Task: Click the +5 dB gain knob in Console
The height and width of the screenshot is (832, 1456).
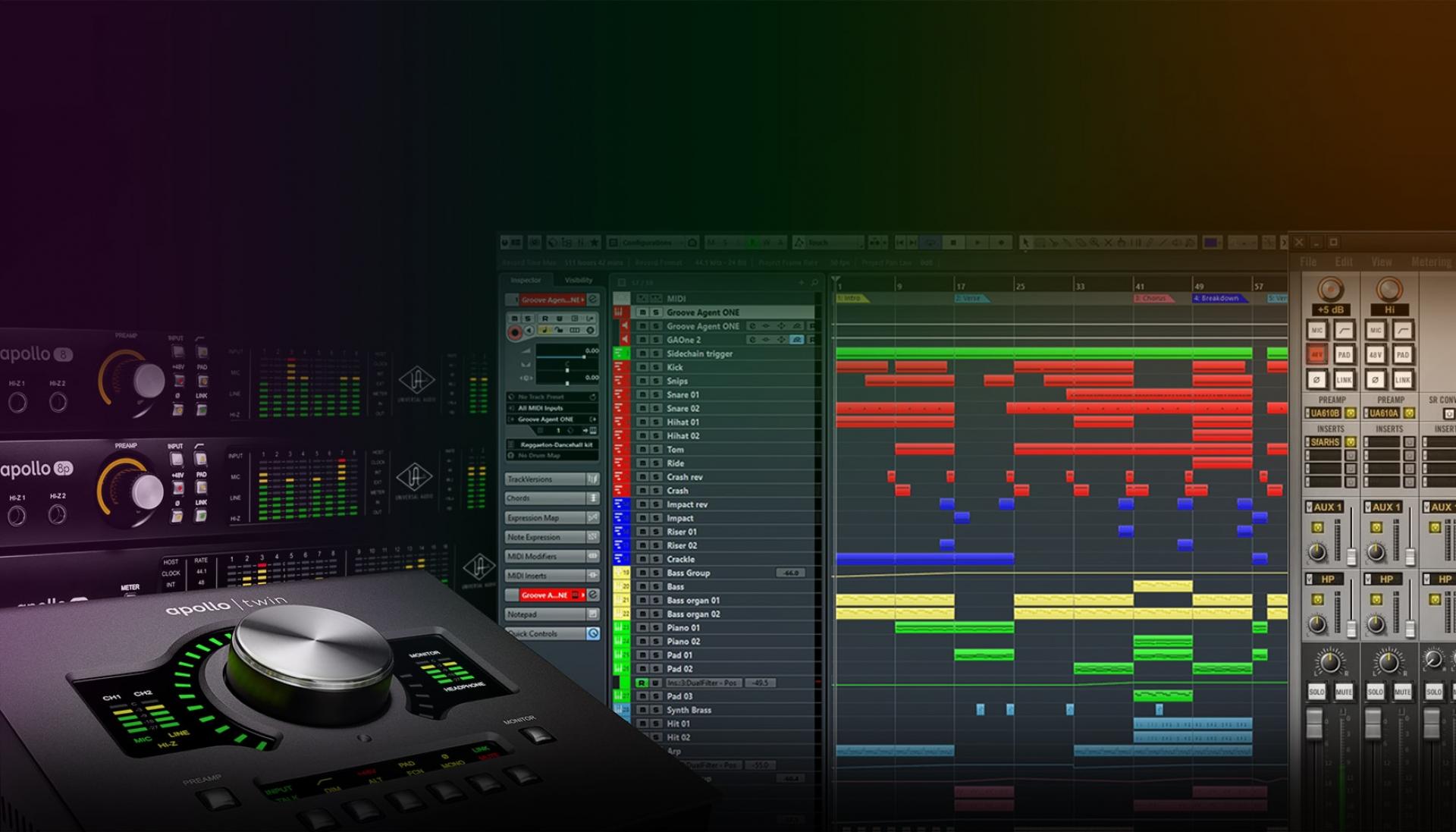Action: pos(1331,289)
